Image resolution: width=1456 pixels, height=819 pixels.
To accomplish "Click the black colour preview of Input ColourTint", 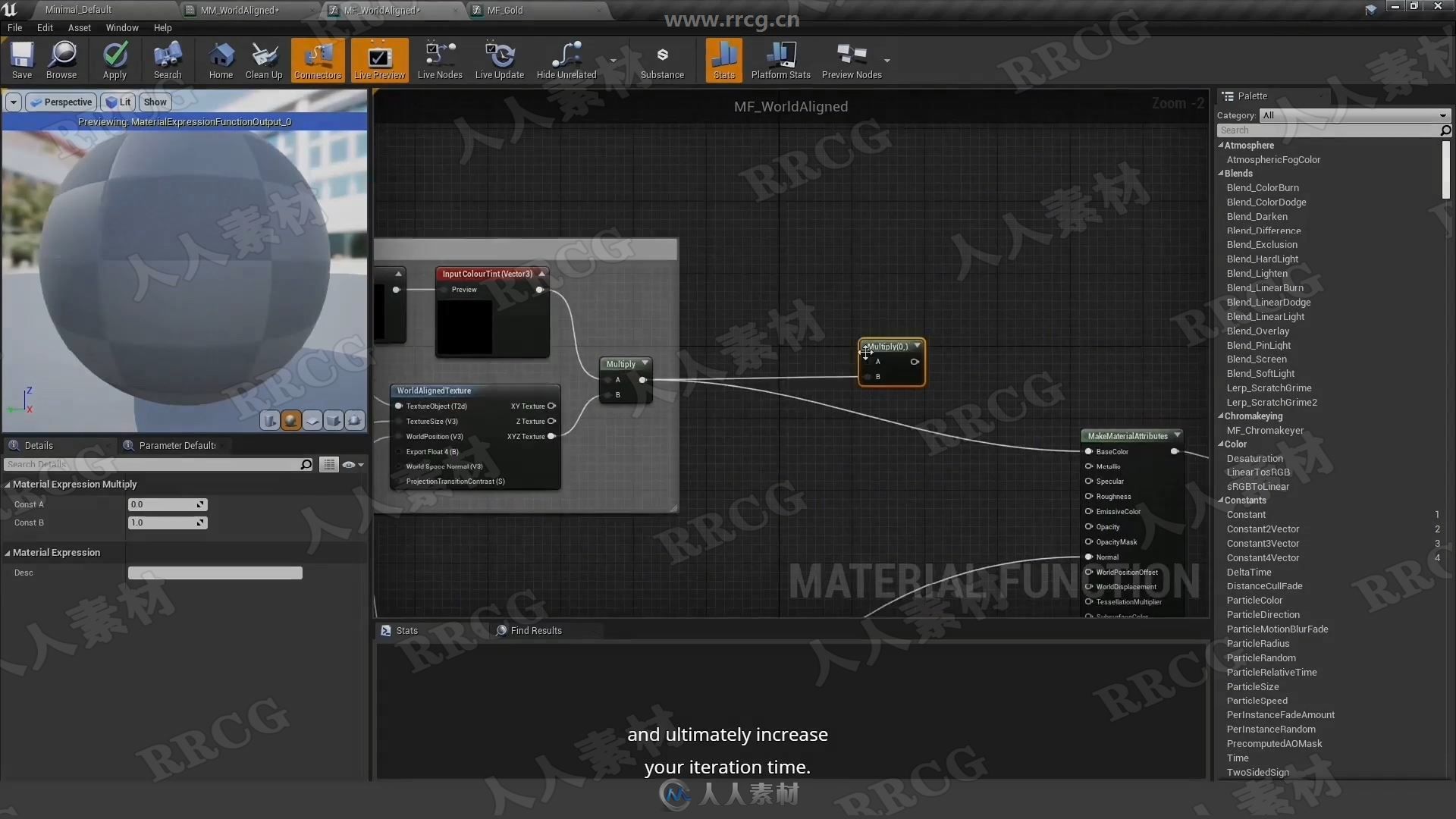I will pos(464,327).
